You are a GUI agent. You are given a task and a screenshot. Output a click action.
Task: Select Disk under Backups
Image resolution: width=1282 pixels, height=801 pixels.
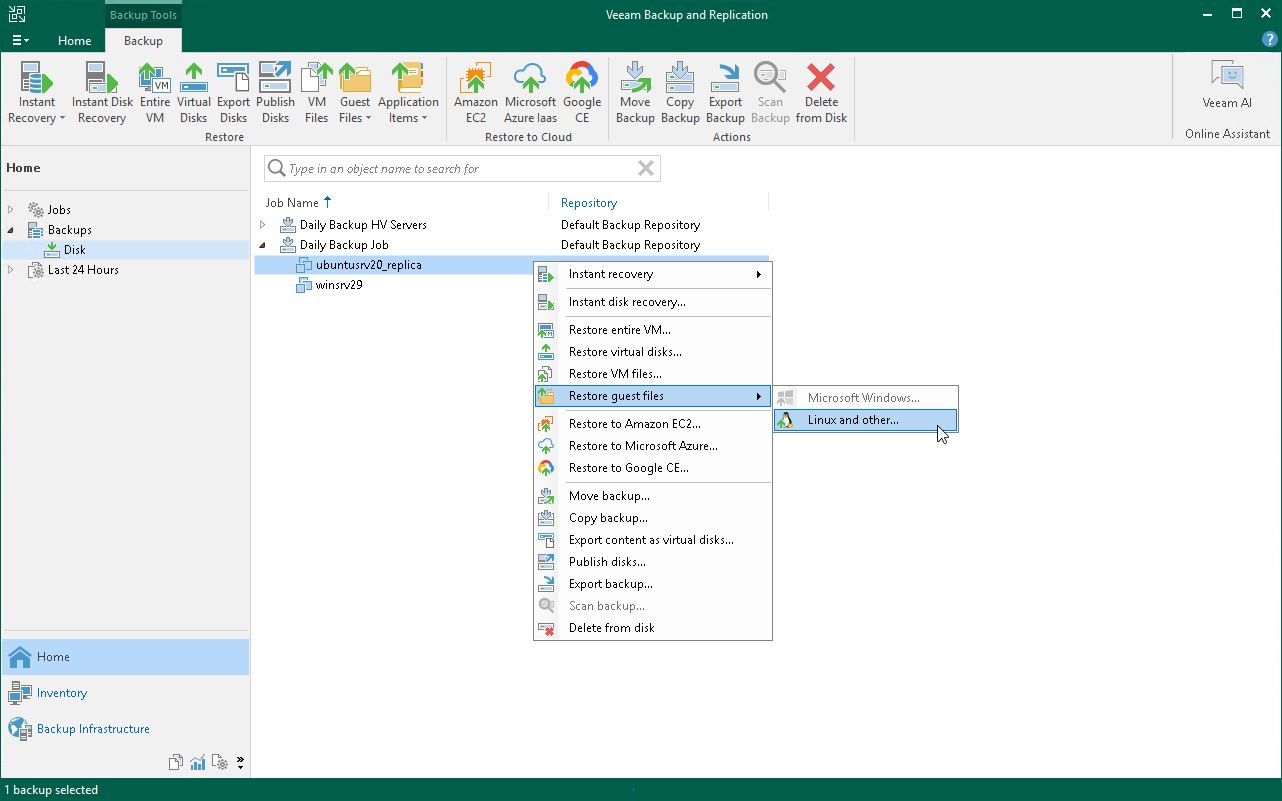(74, 250)
